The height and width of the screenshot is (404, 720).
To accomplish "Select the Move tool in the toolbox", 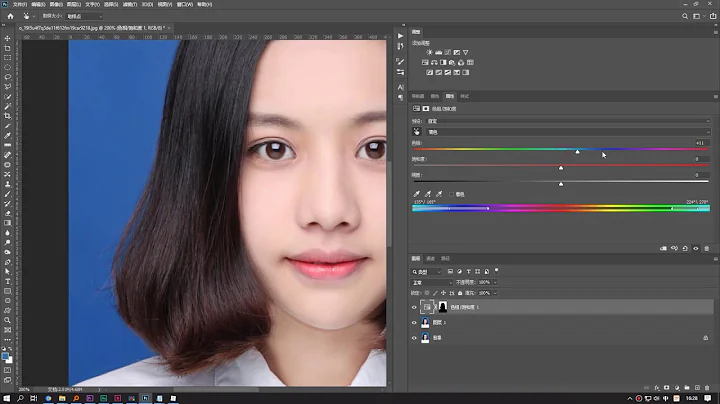I will pyautogui.click(x=7, y=39).
